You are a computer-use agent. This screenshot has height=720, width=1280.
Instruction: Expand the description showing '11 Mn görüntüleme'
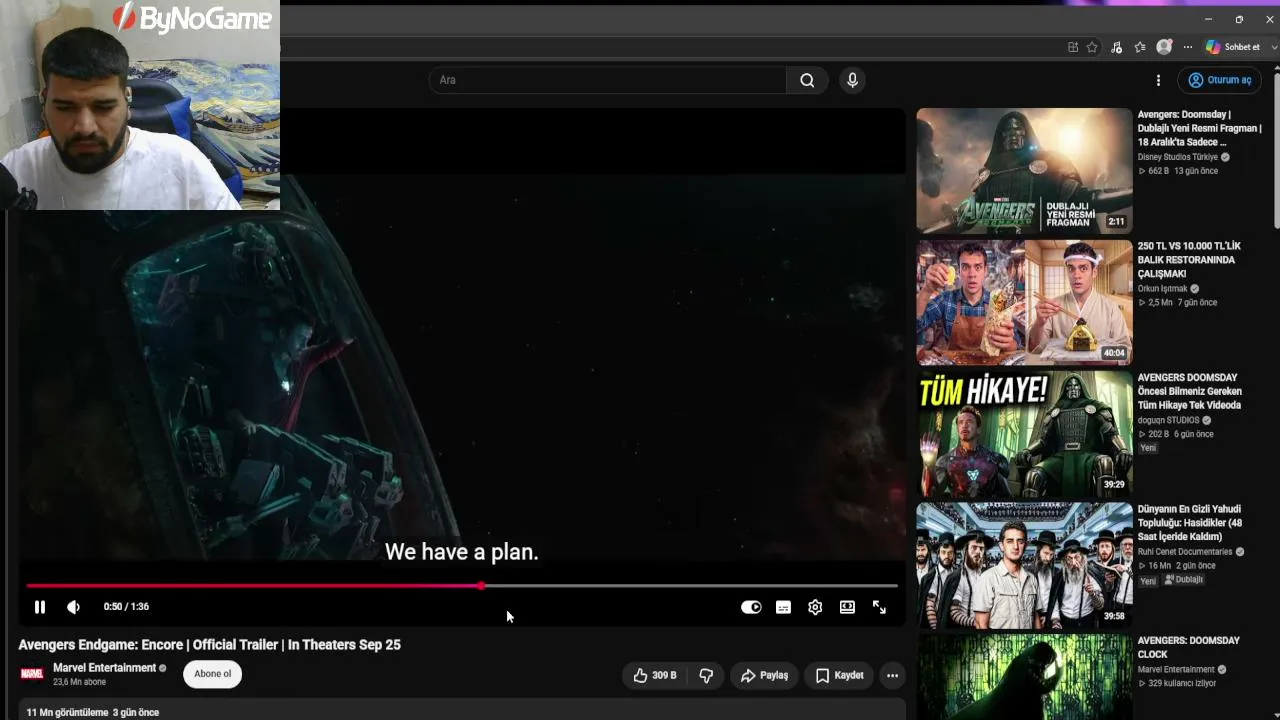pos(462,711)
